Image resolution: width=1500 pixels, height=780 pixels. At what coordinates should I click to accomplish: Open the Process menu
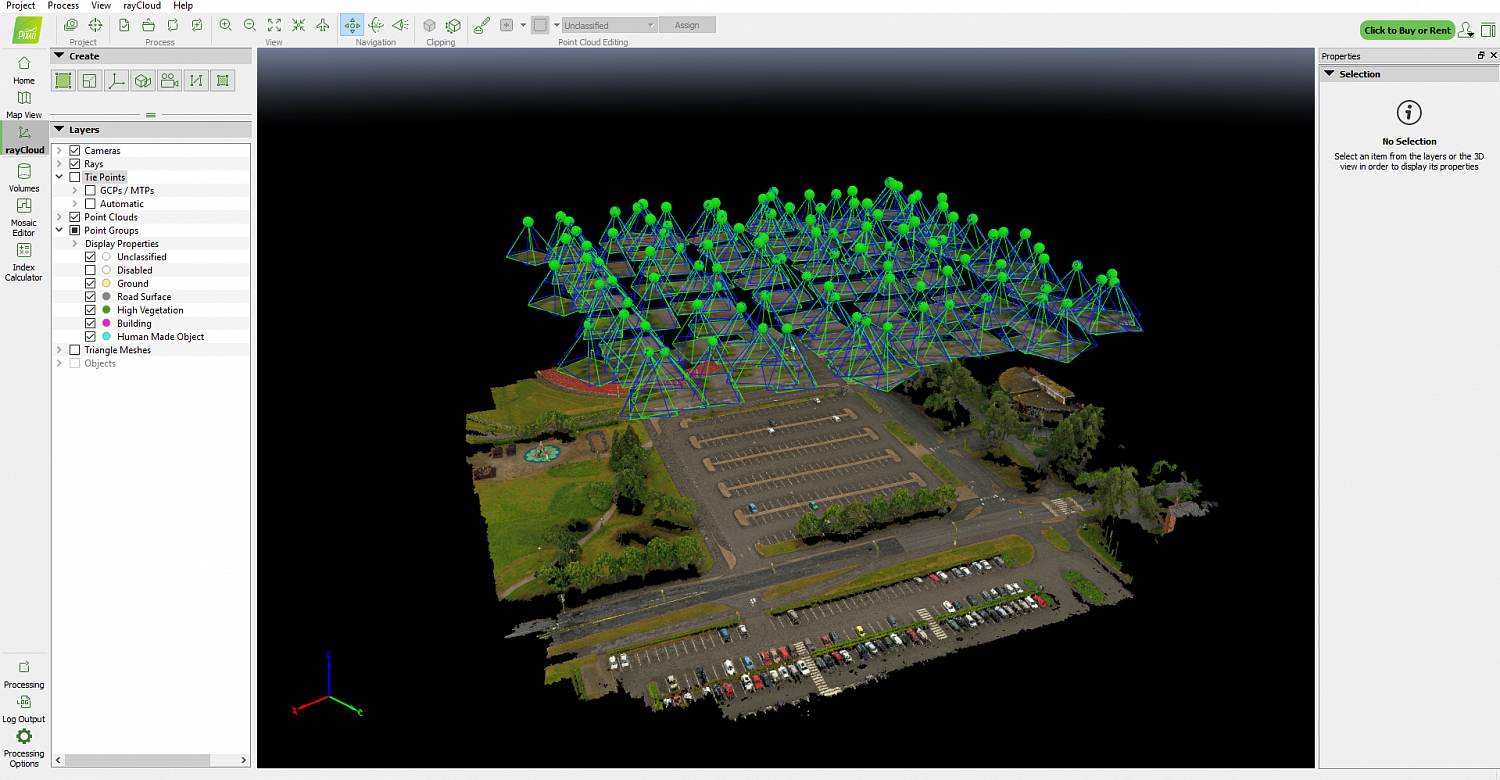click(63, 6)
